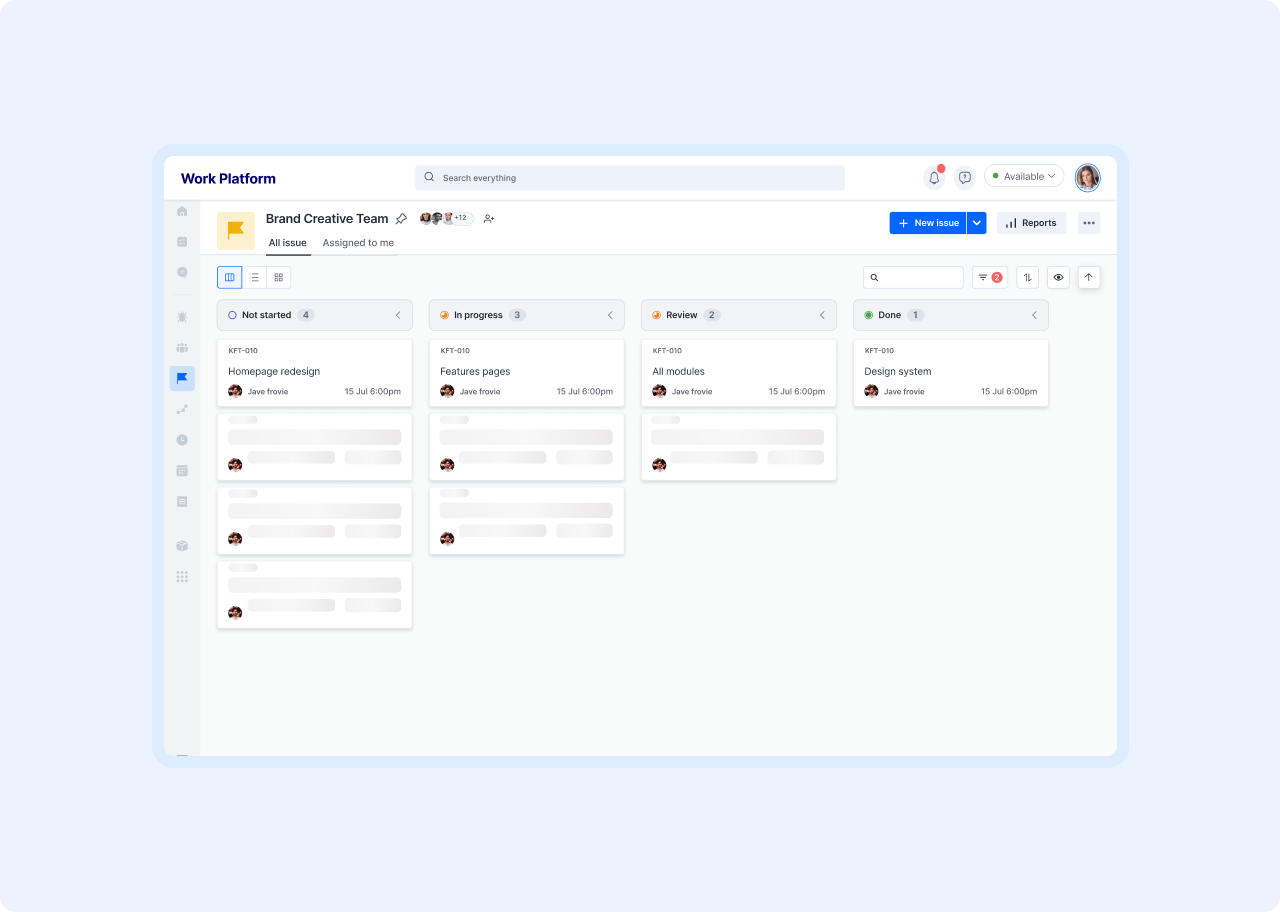Collapse the Not started column
This screenshot has height=912, width=1280.
click(398, 315)
